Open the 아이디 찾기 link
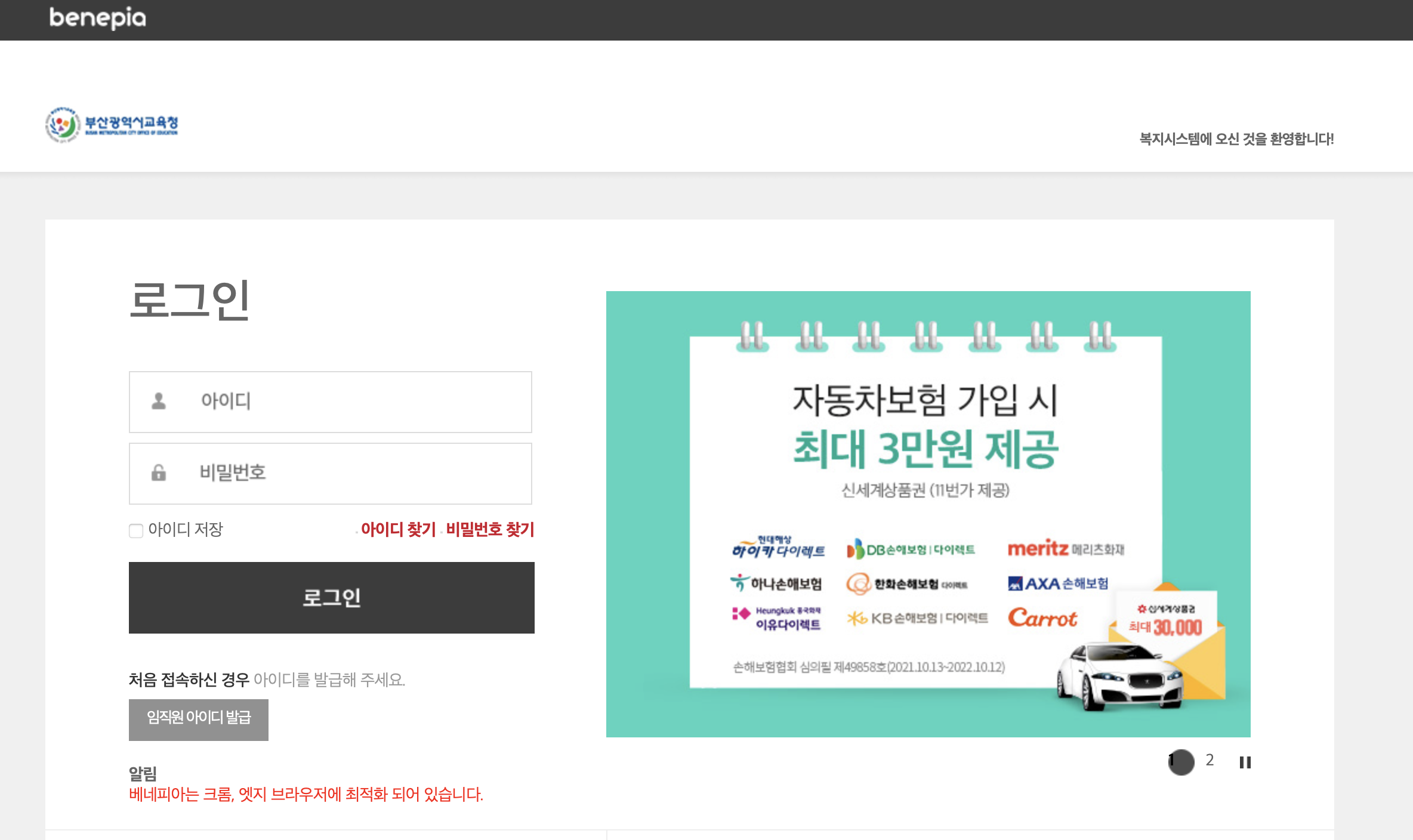This screenshot has height=840, width=1413. [398, 529]
